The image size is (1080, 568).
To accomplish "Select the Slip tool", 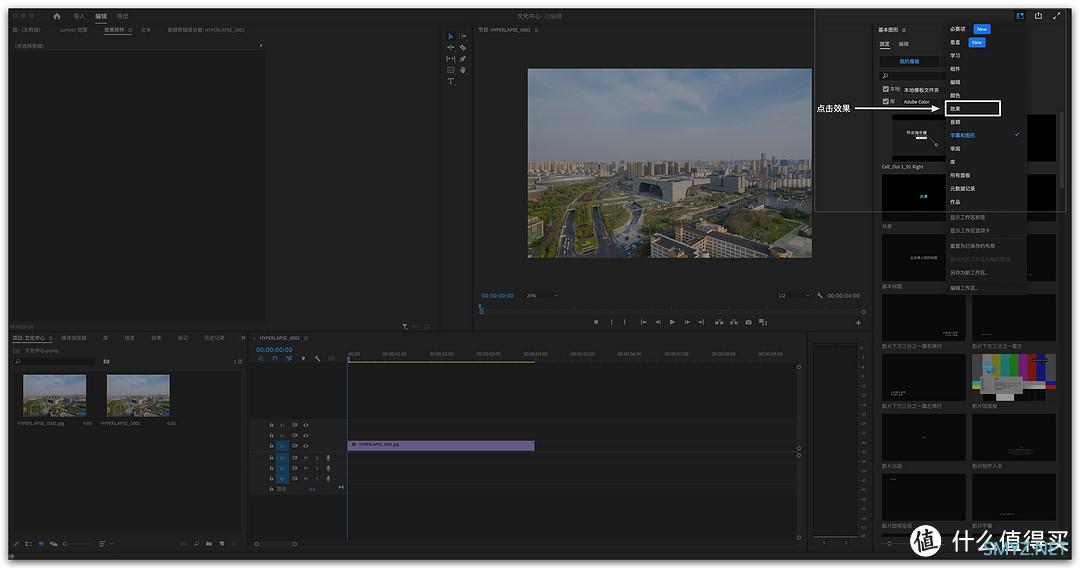I will click(x=450, y=59).
